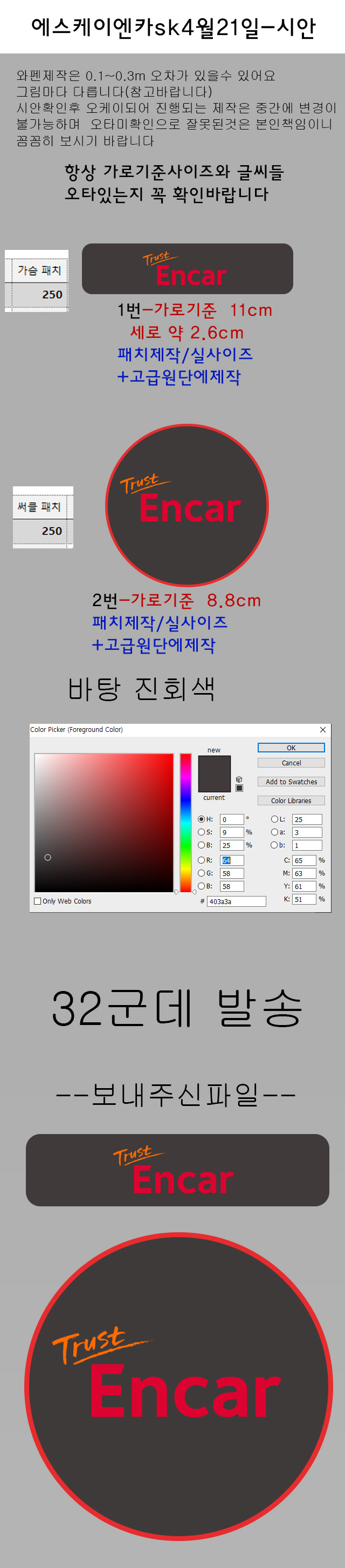The image size is (345, 1568).
Task: Click the Add to Swatches button
Action: (291, 782)
